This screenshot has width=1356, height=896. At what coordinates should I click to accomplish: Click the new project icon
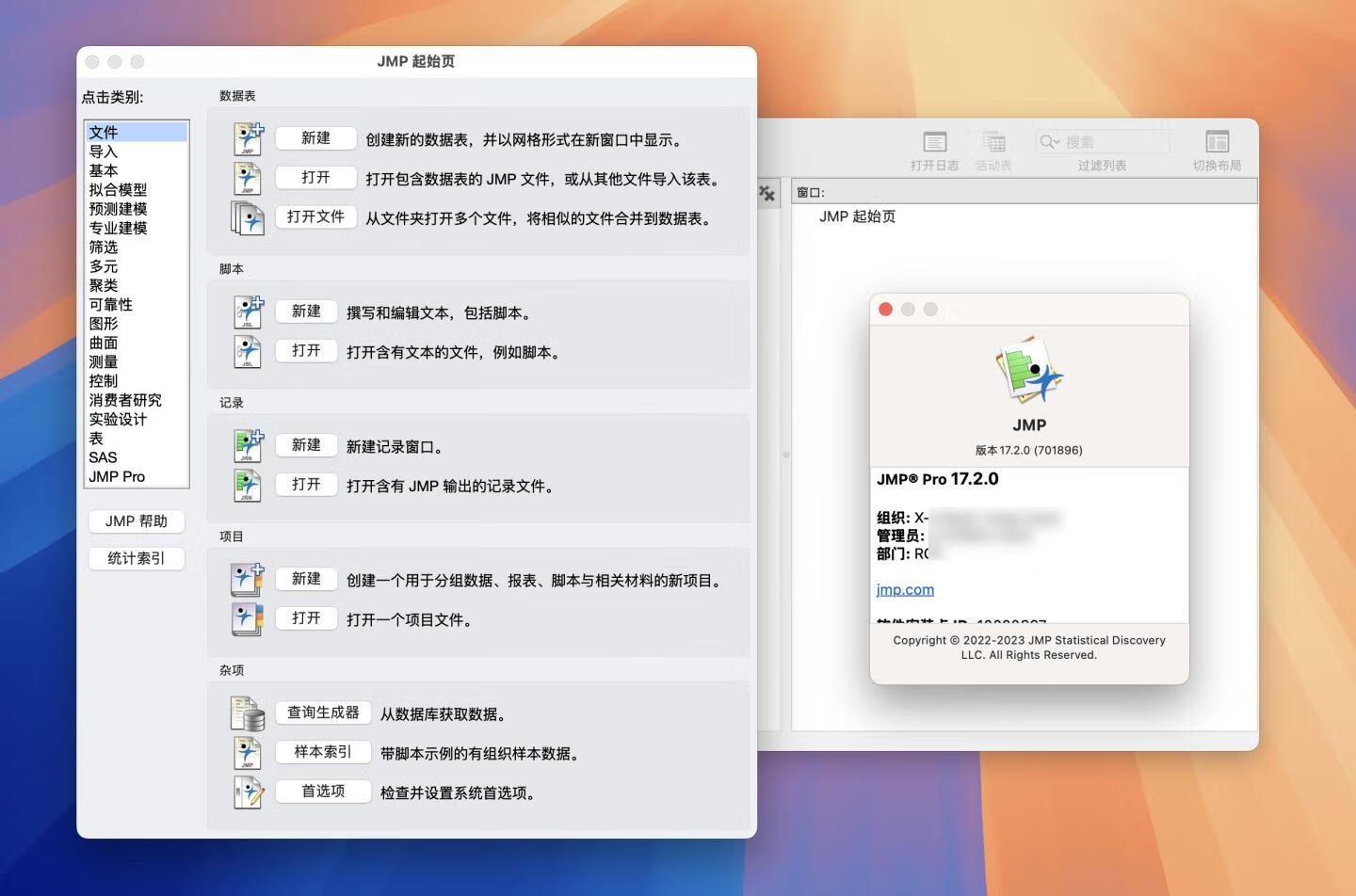tap(249, 579)
